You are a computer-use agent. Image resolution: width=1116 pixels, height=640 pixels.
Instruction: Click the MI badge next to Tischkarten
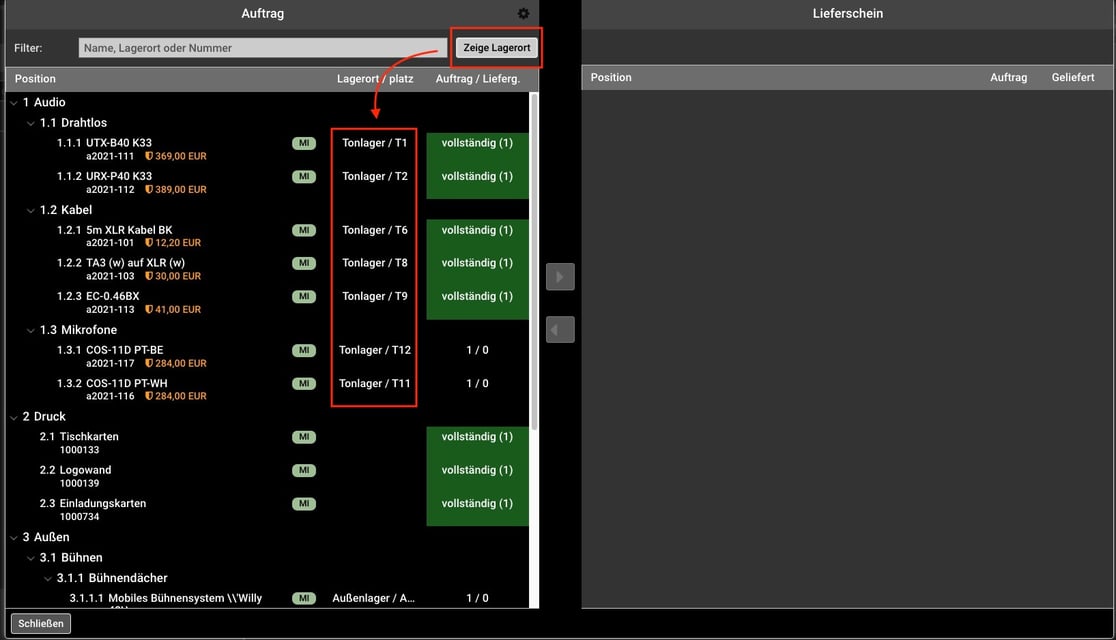tap(304, 437)
